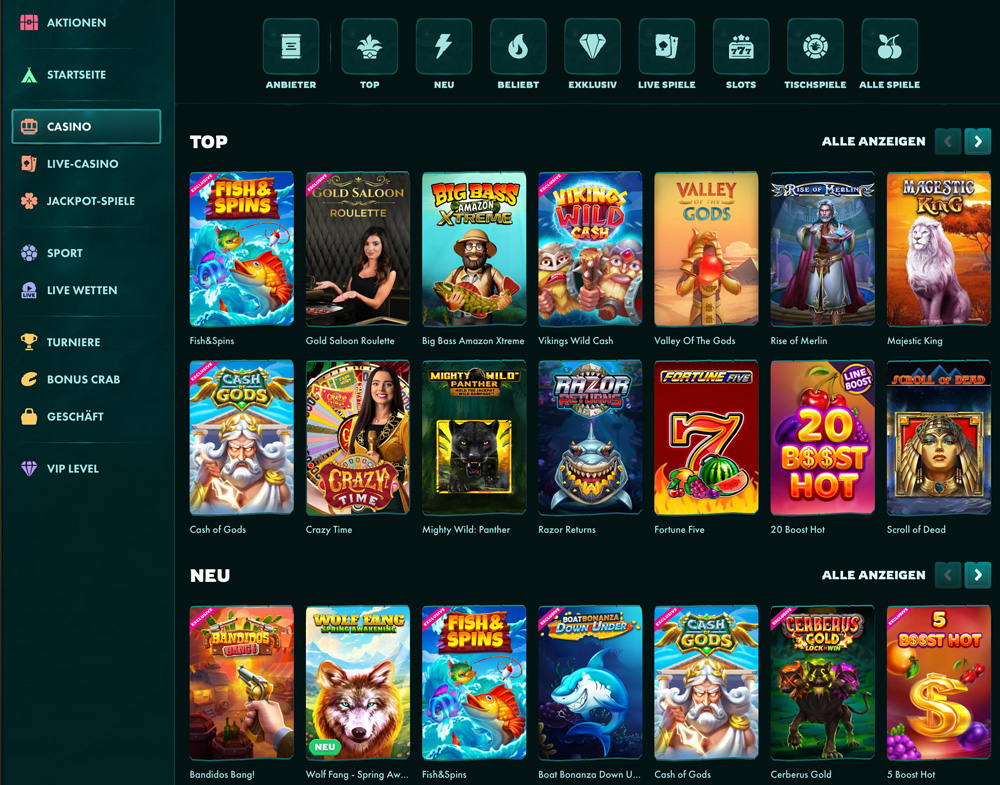
Task: Open Bonus Crab label in sidebar
Action: (x=84, y=379)
